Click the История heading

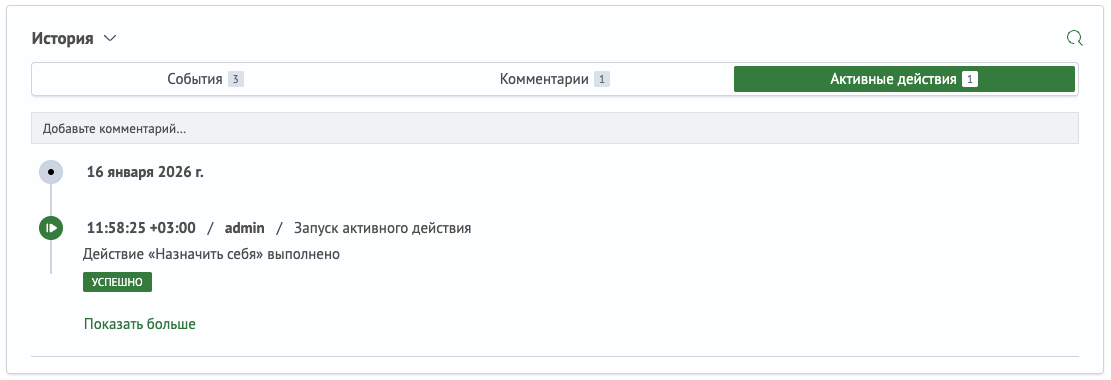click(x=62, y=38)
